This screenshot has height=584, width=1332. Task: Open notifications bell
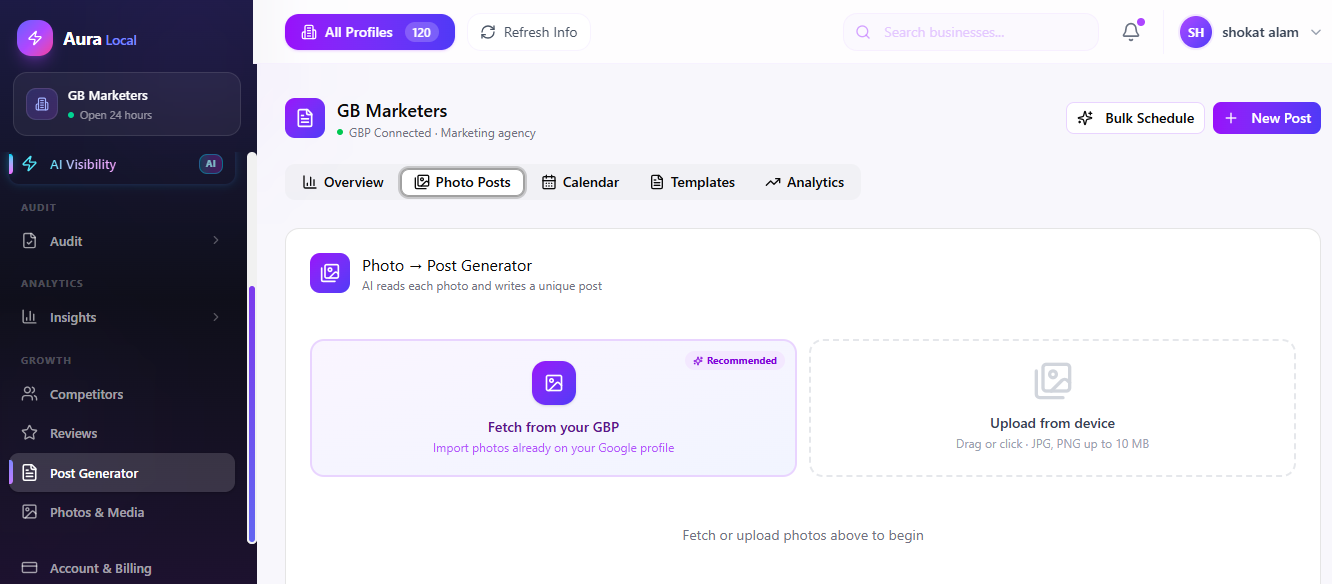pyautogui.click(x=1131, y=32)
